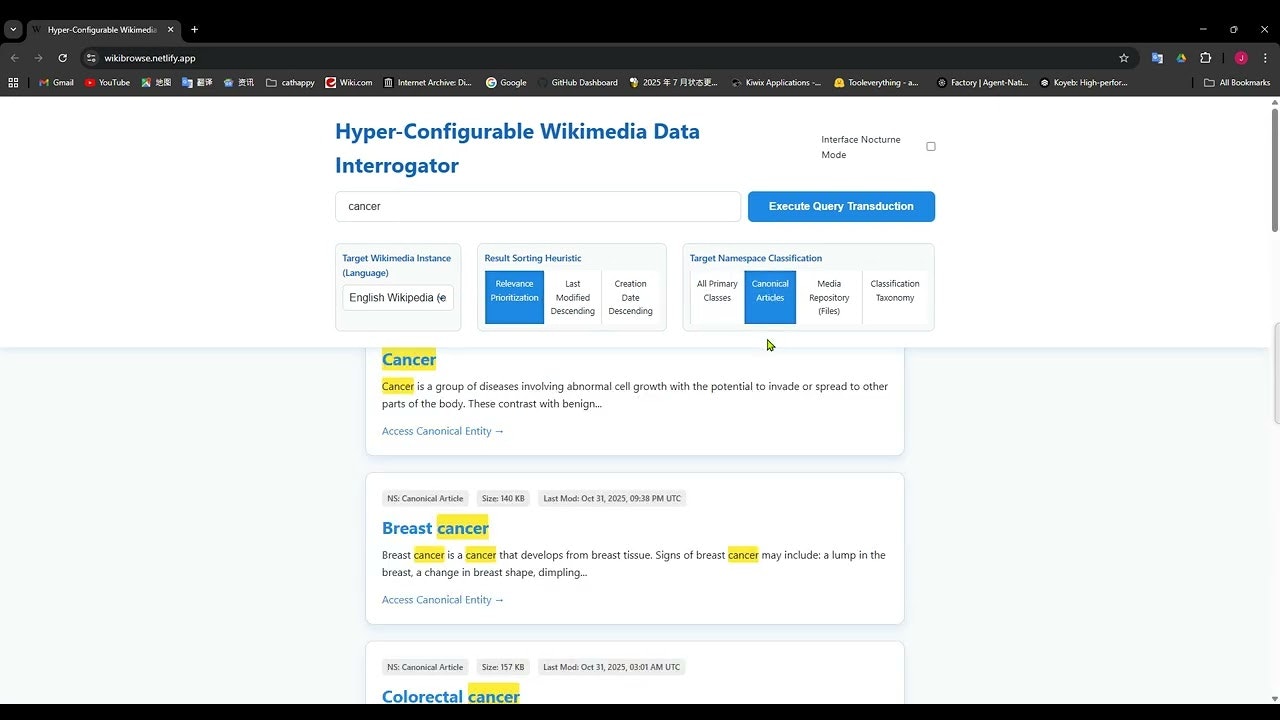The image size is (1280, 720).
Task: Open the Chrome extensions puzzle icon
Action: tap(1205, 58)
